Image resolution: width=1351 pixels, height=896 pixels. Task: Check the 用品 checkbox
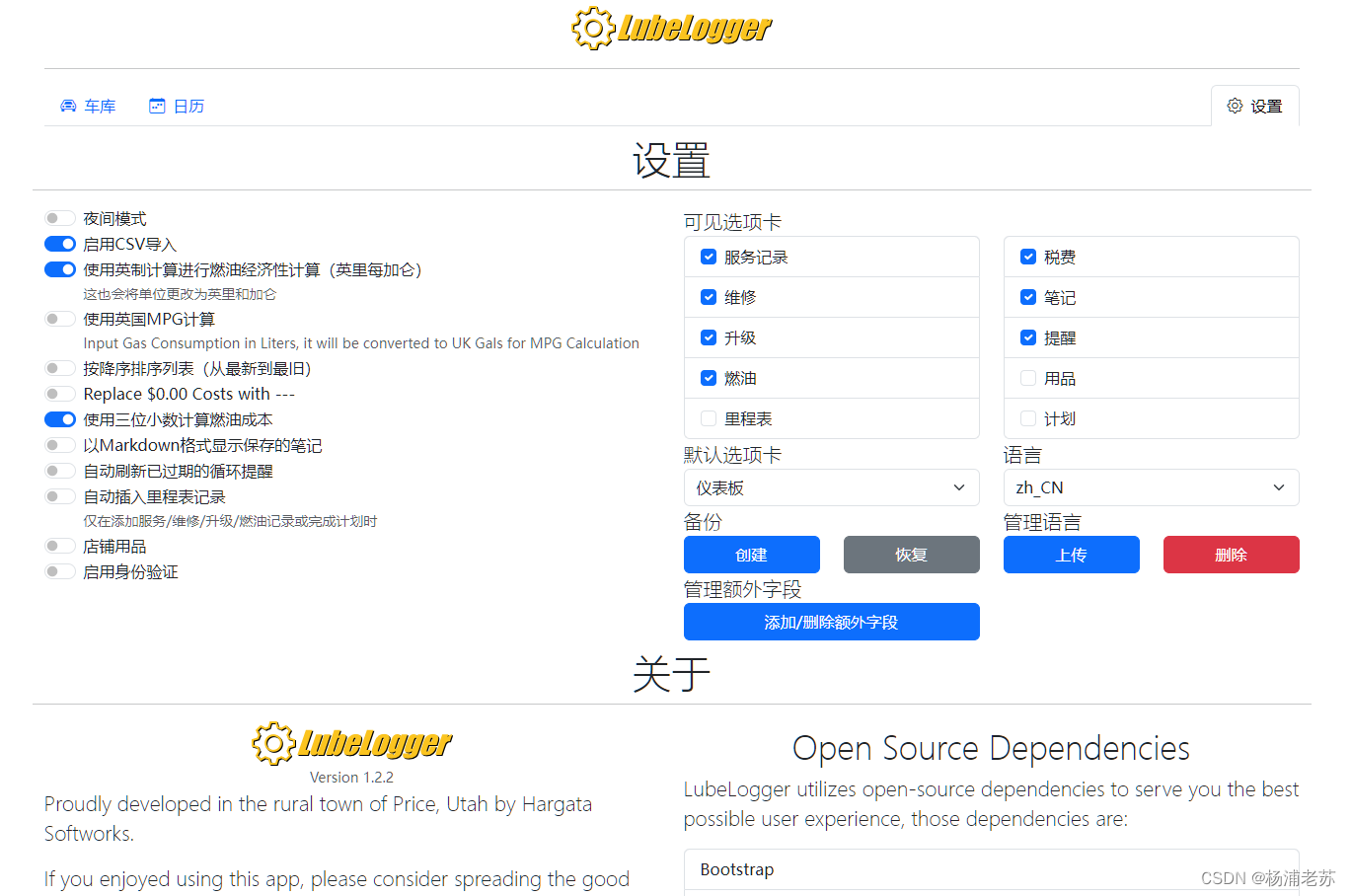click(x=1028, y=378)
